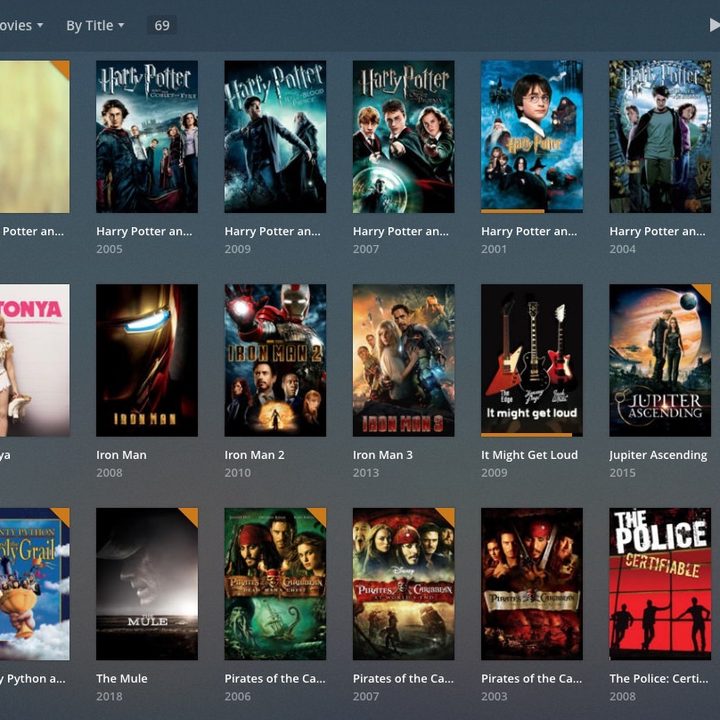Open the 2003 Pirates of the Caribbean poster
Viewport: 720px width, 720px height.
[532, 584]
